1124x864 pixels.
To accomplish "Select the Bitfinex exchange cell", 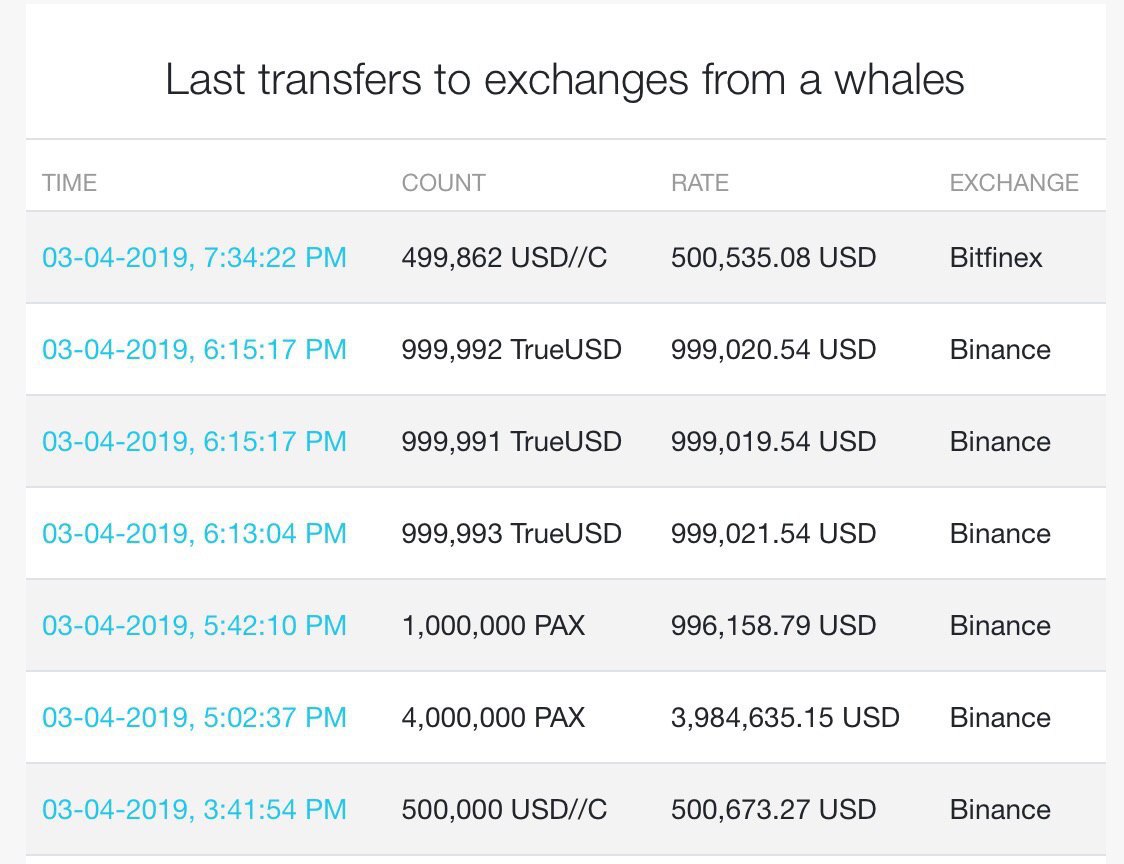I will click(996, 257).
